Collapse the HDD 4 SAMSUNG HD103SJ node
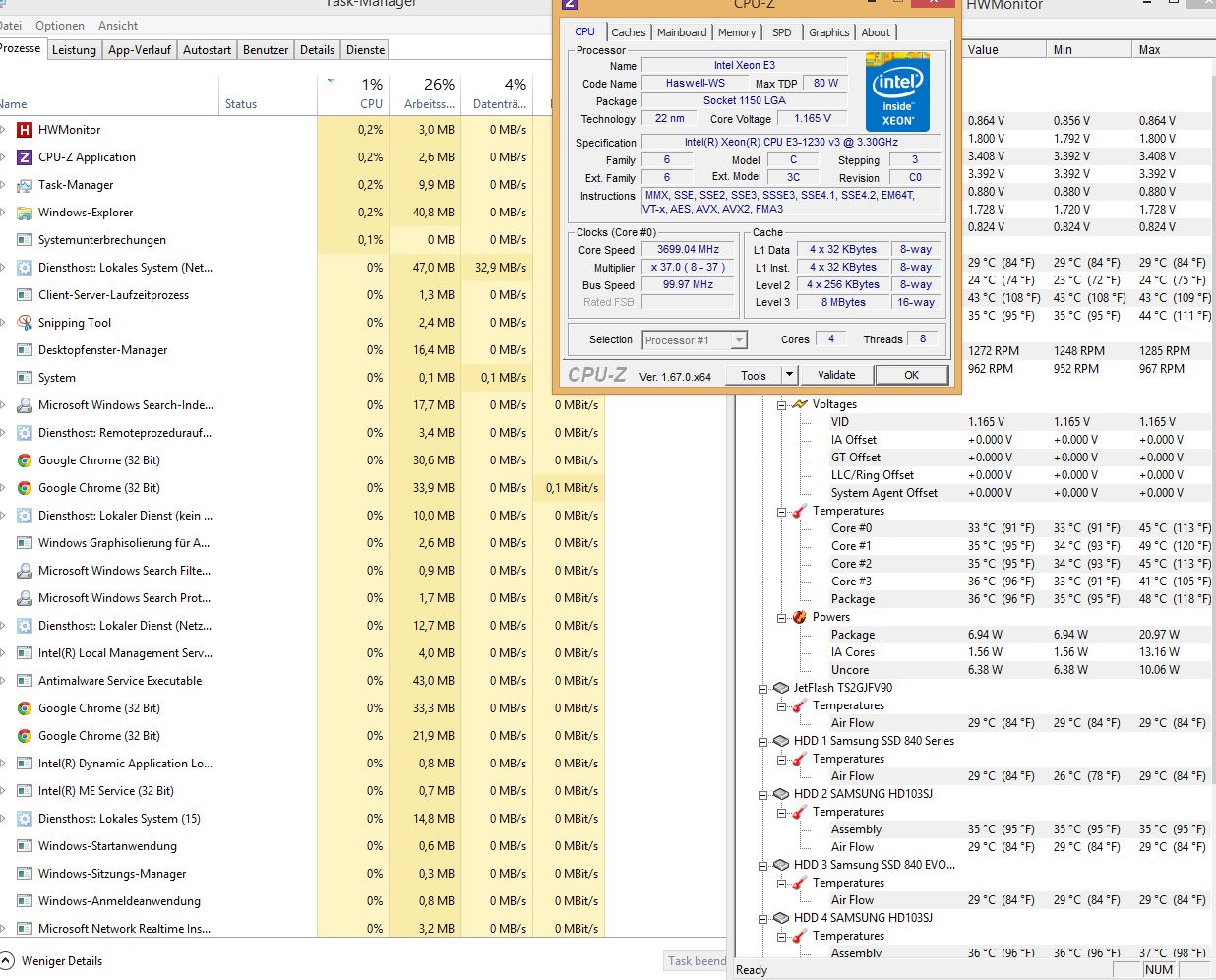 762,918
